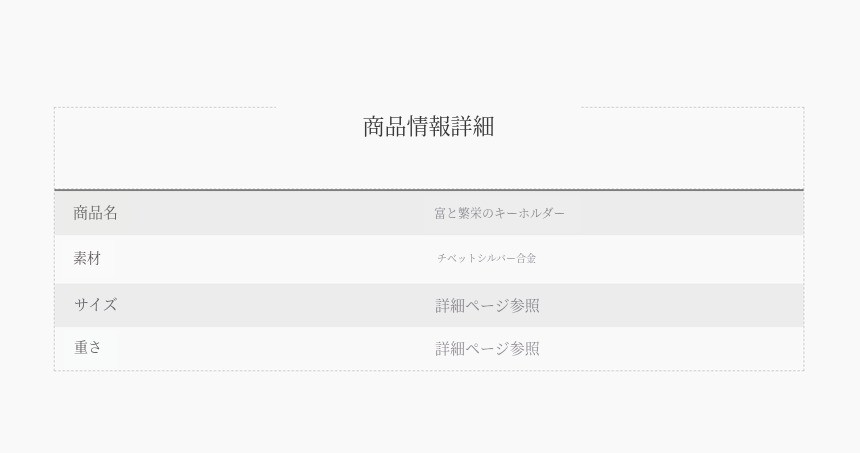Image resolution: width=860 pixels, height=453 pixels.
Task: Click 詳細ページ参照 in the サイズ row
Action: [487, 305]
